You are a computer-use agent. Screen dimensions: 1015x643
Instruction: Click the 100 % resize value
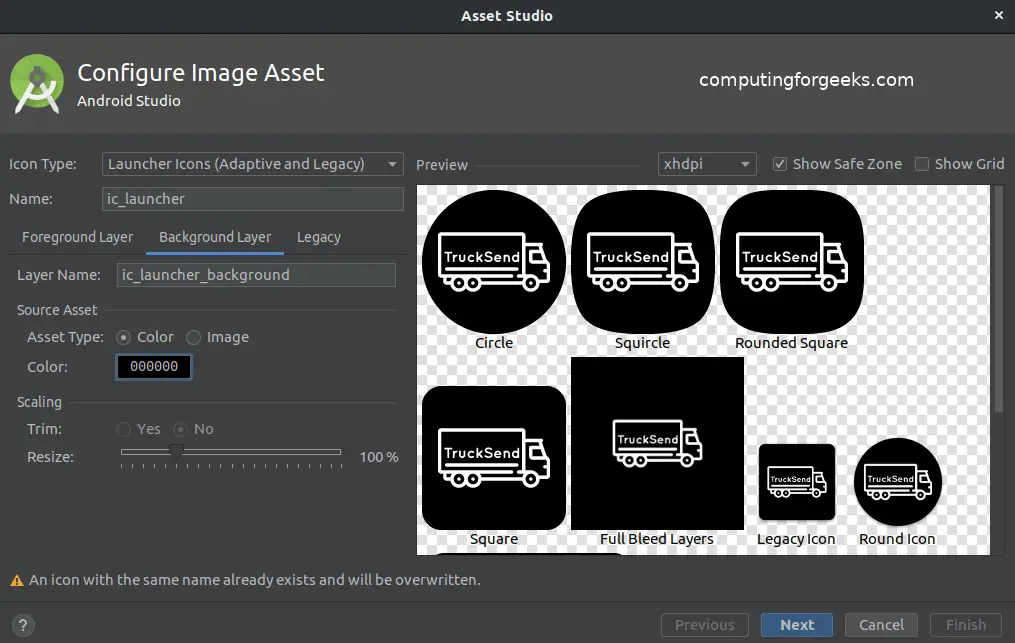coord(379,457)
